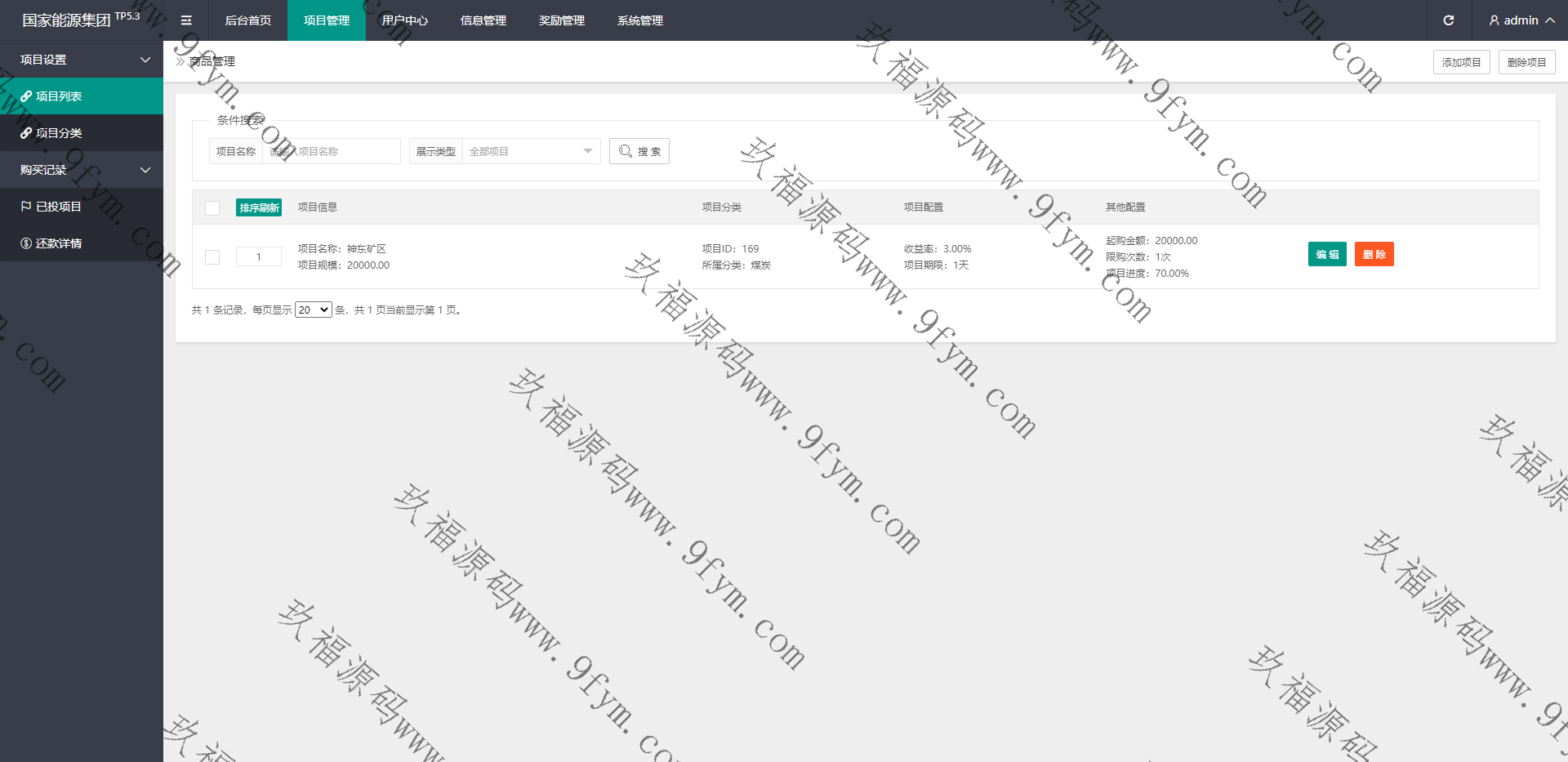Check the box for 神东矿区 row

(212, 256)
